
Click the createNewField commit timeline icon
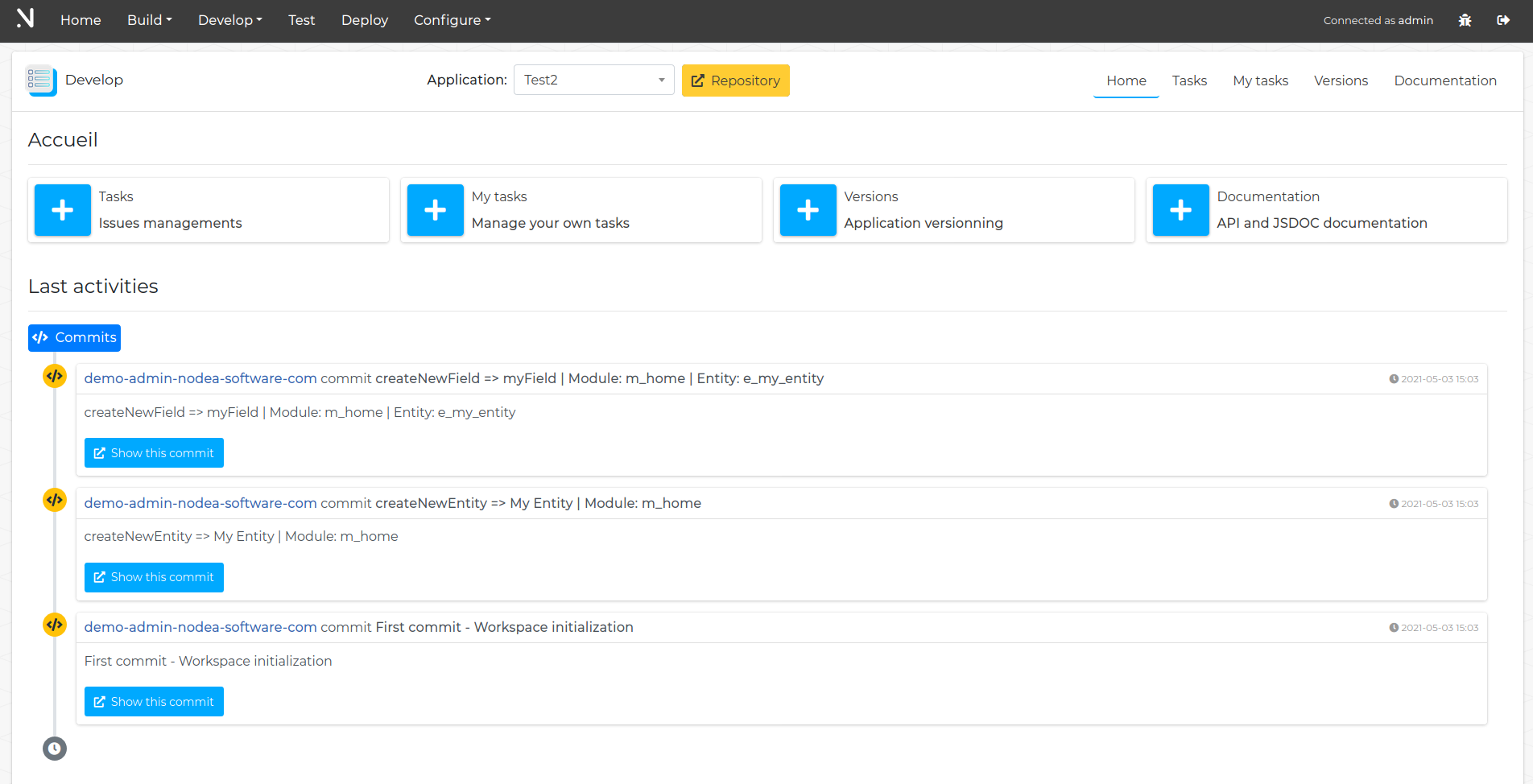[x=55, y=376]
